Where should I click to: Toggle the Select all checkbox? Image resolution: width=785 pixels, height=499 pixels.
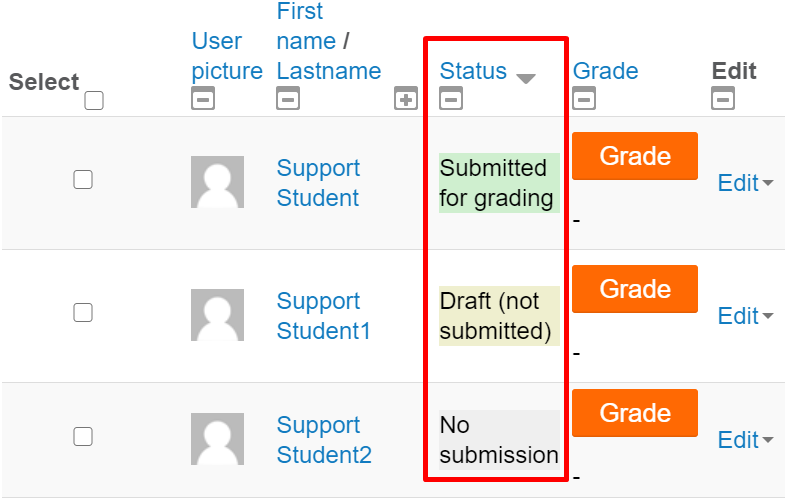94,100
